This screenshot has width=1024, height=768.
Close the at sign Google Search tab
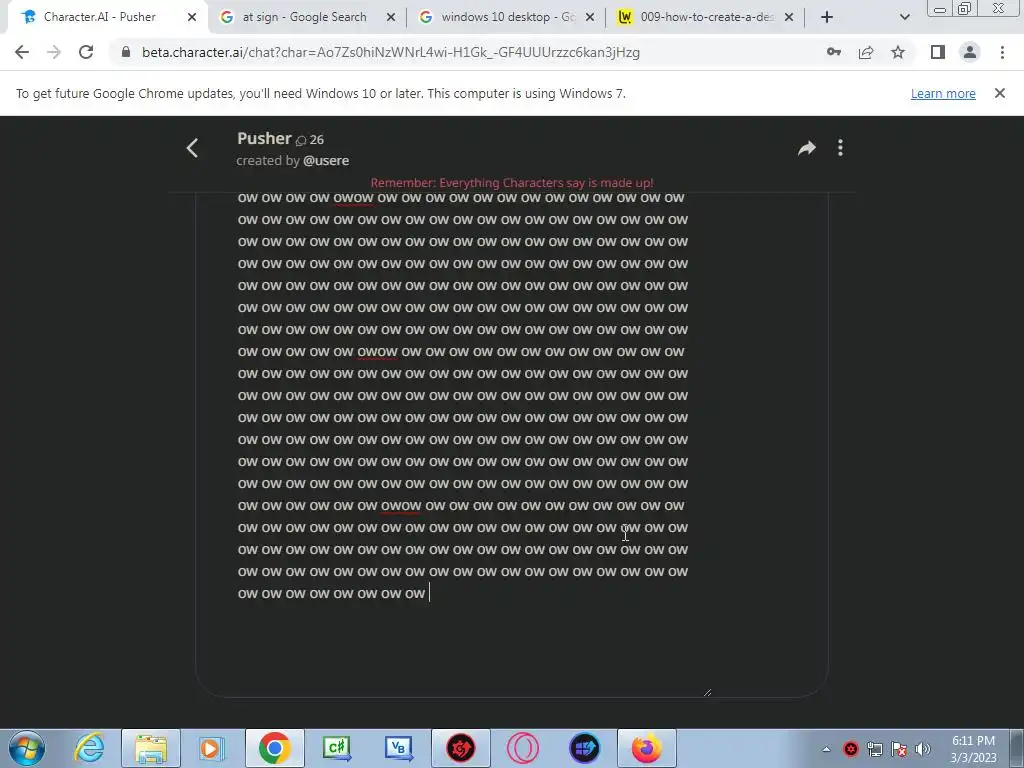pyautogui.click(x=391, y=17)
